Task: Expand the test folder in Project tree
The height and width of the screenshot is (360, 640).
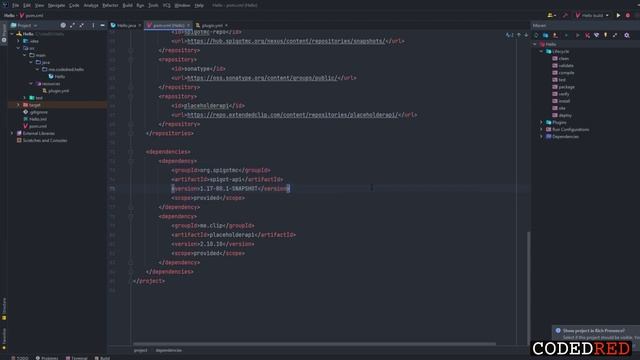Action: (24, 98)
